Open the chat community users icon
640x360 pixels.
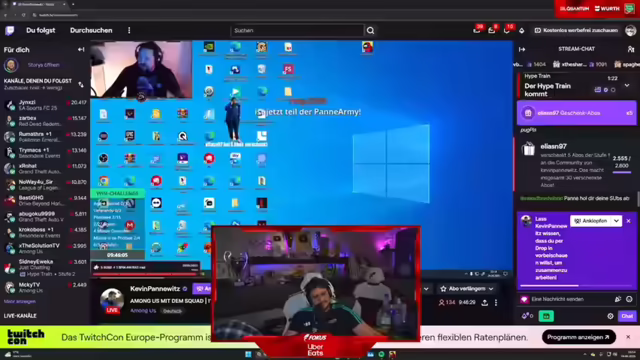click(631, 49)
